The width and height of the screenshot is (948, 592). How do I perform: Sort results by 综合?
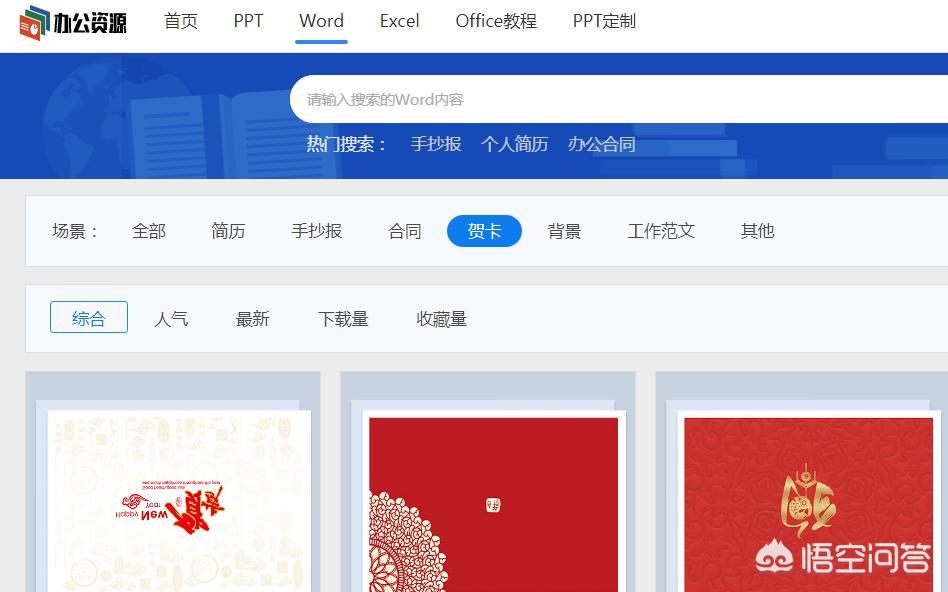89,317
